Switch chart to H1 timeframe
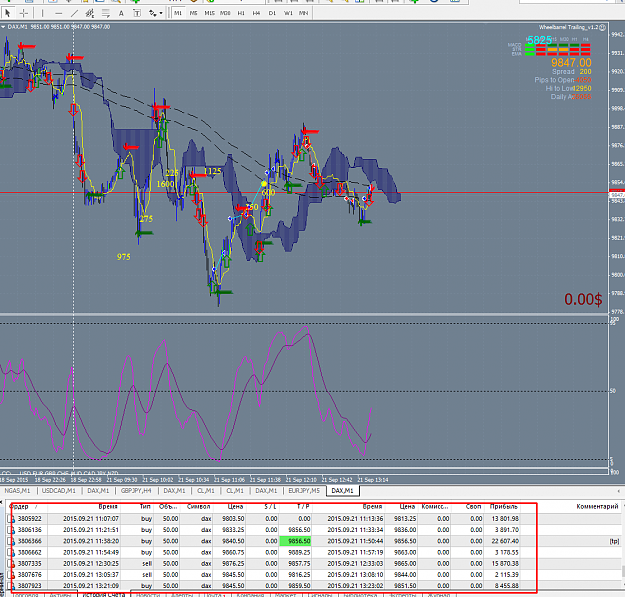The height and width of the screenshot is (597, 625). [241, 13]
